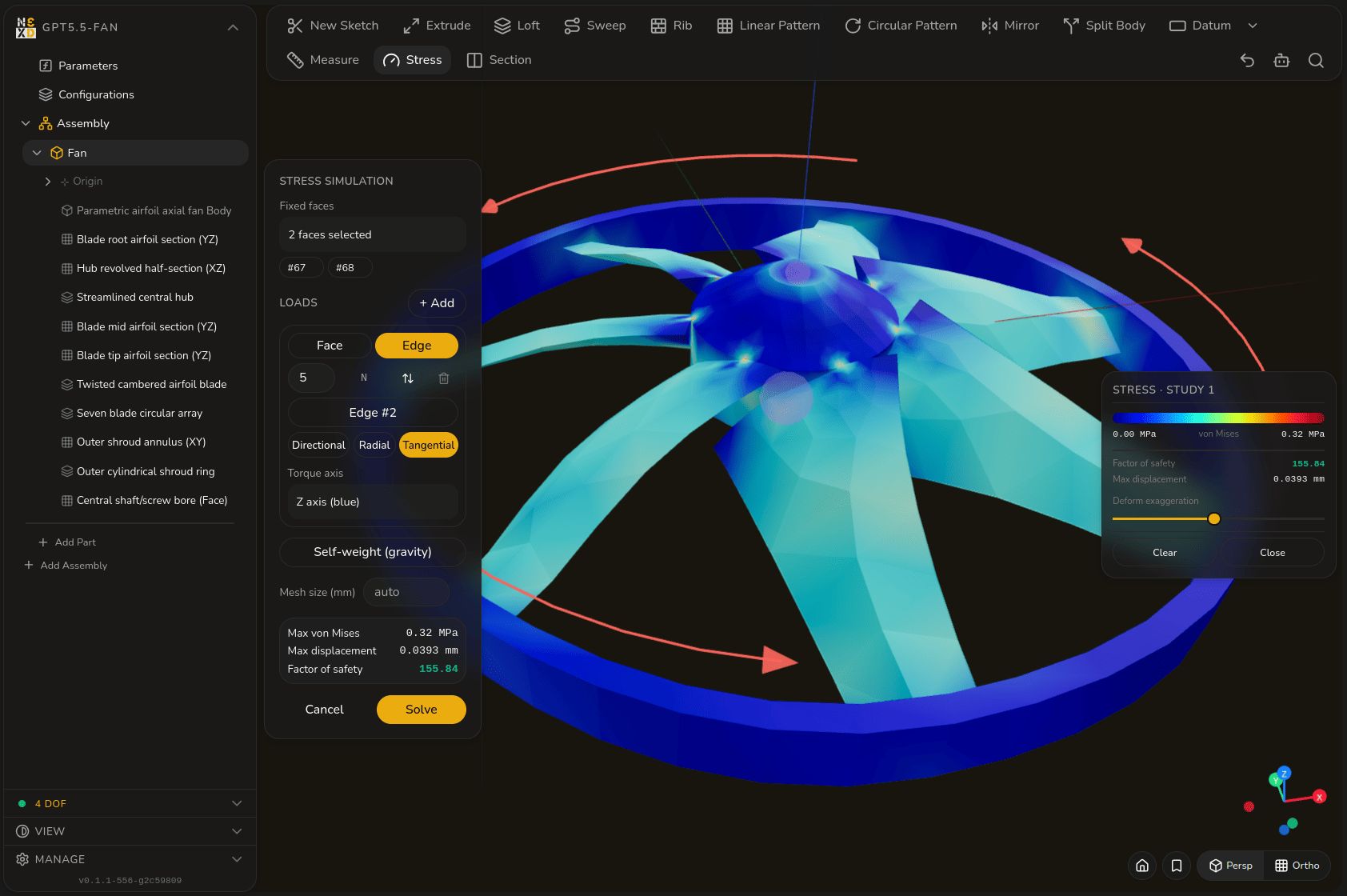Click the bookmark view icon
1347x896 pixels.
(x=1177, y=866)
